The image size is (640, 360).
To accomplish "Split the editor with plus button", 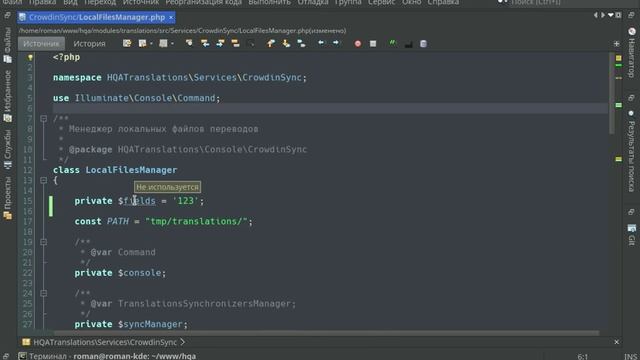I will pyautogui.click(x=616, y=43).
